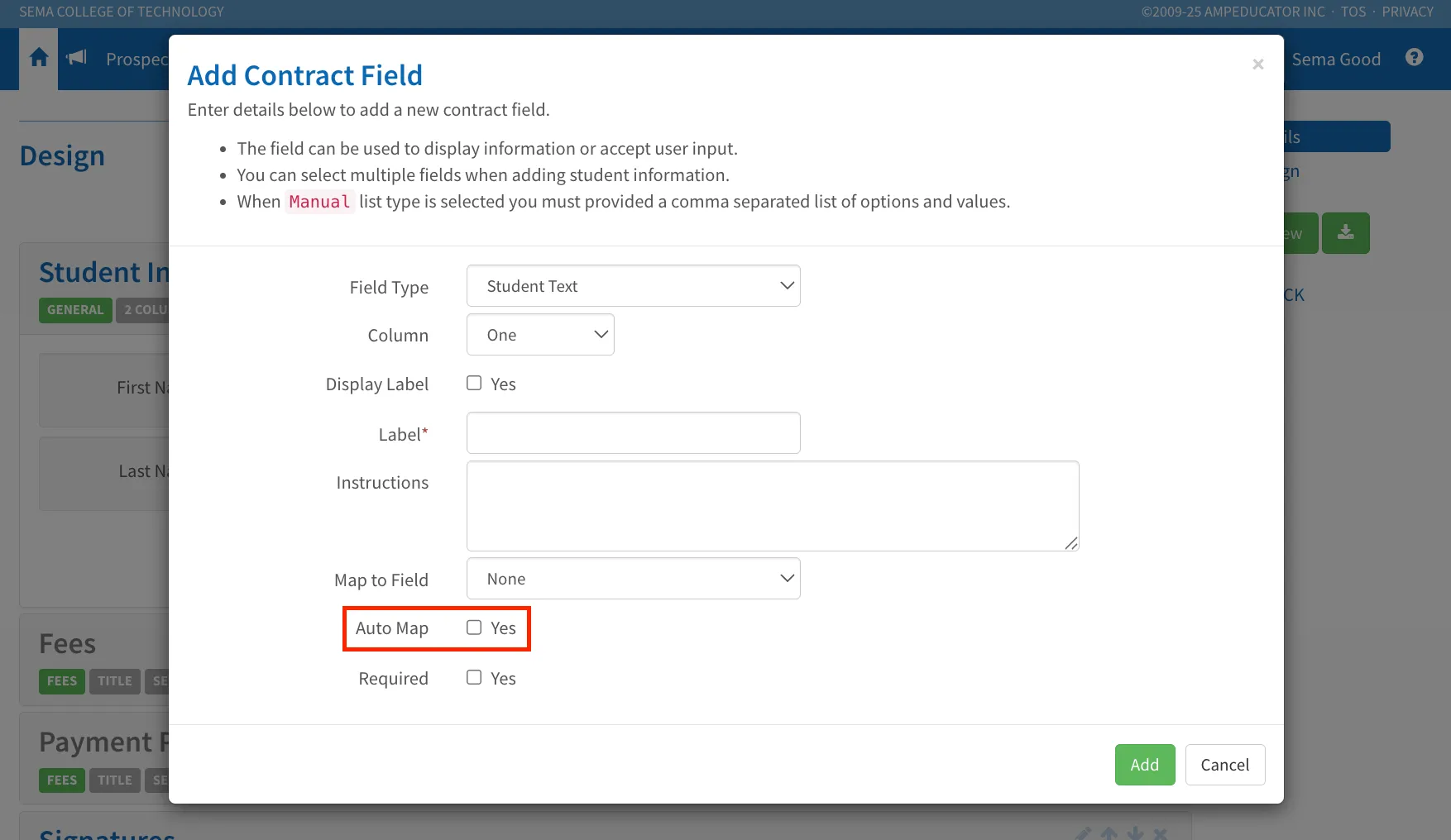Open the TOS link in header

[x=1353, y=12]
